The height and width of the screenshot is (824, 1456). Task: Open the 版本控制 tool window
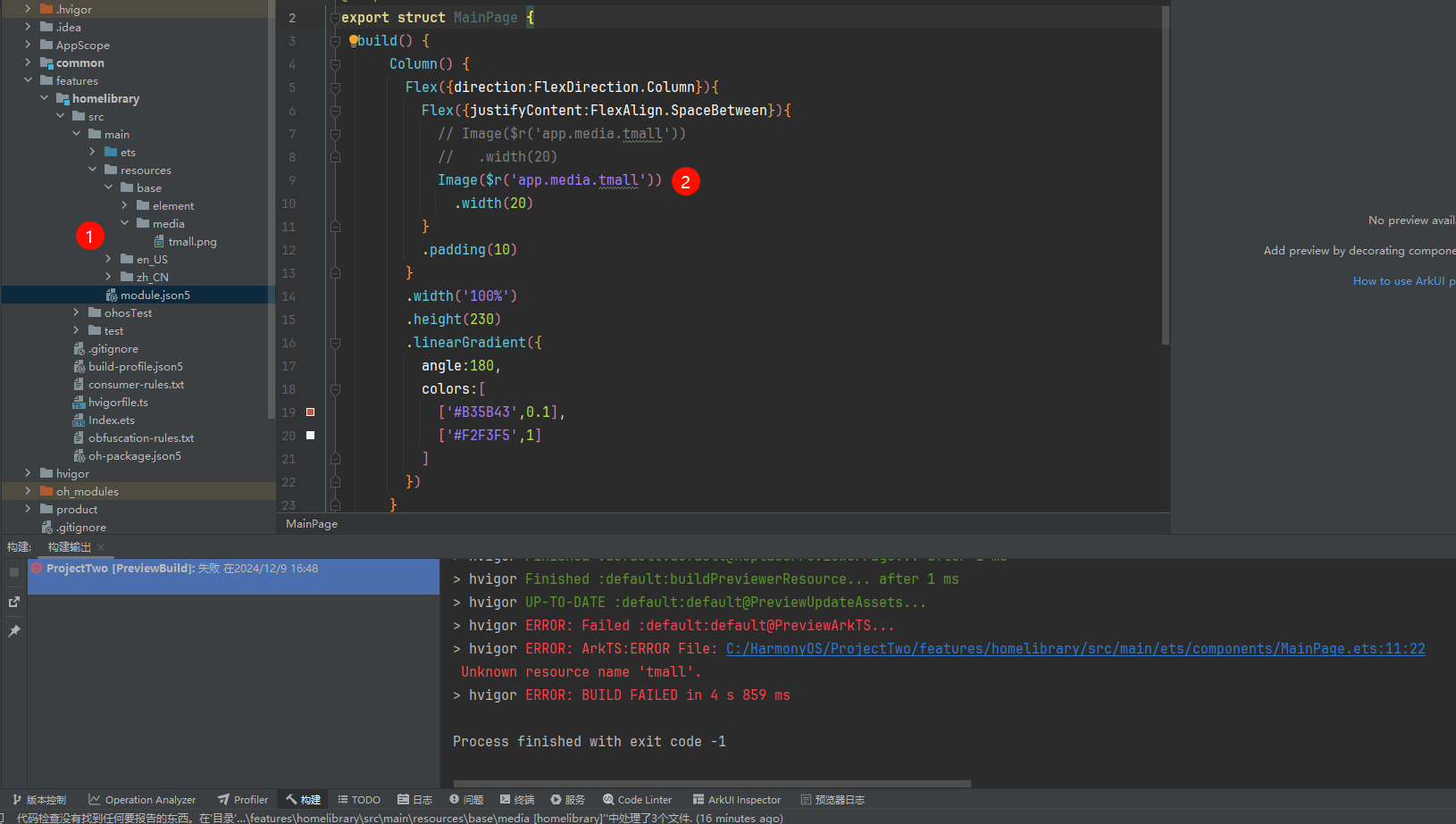[x=39, y=800]
